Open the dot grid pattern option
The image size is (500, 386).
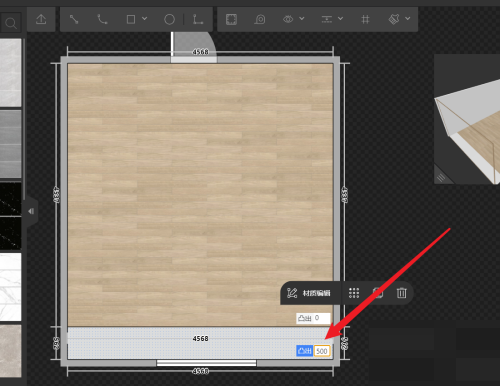pos(354,293)
